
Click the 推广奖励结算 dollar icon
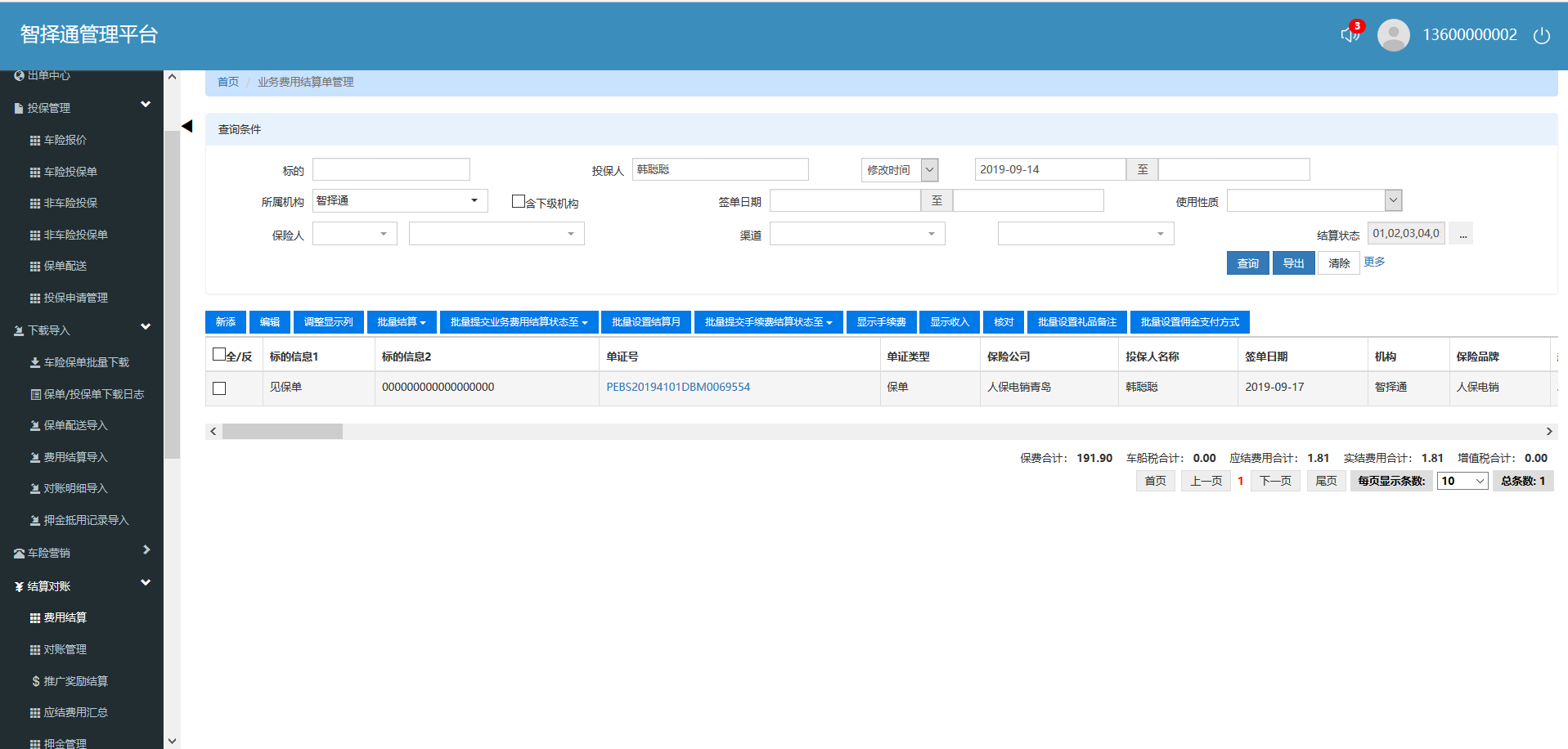coord(35,681)
